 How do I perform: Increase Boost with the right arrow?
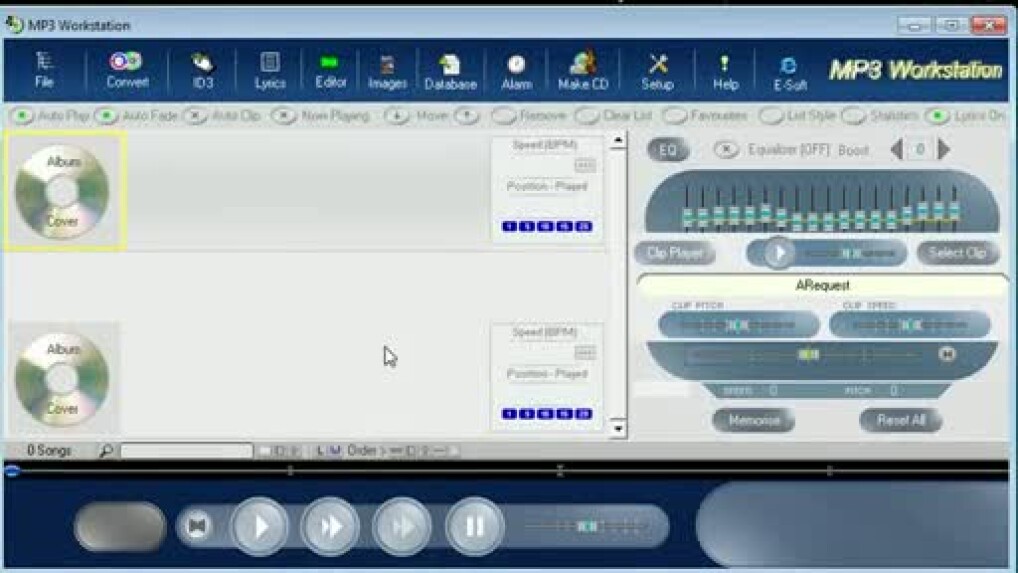tap(944, 150)
